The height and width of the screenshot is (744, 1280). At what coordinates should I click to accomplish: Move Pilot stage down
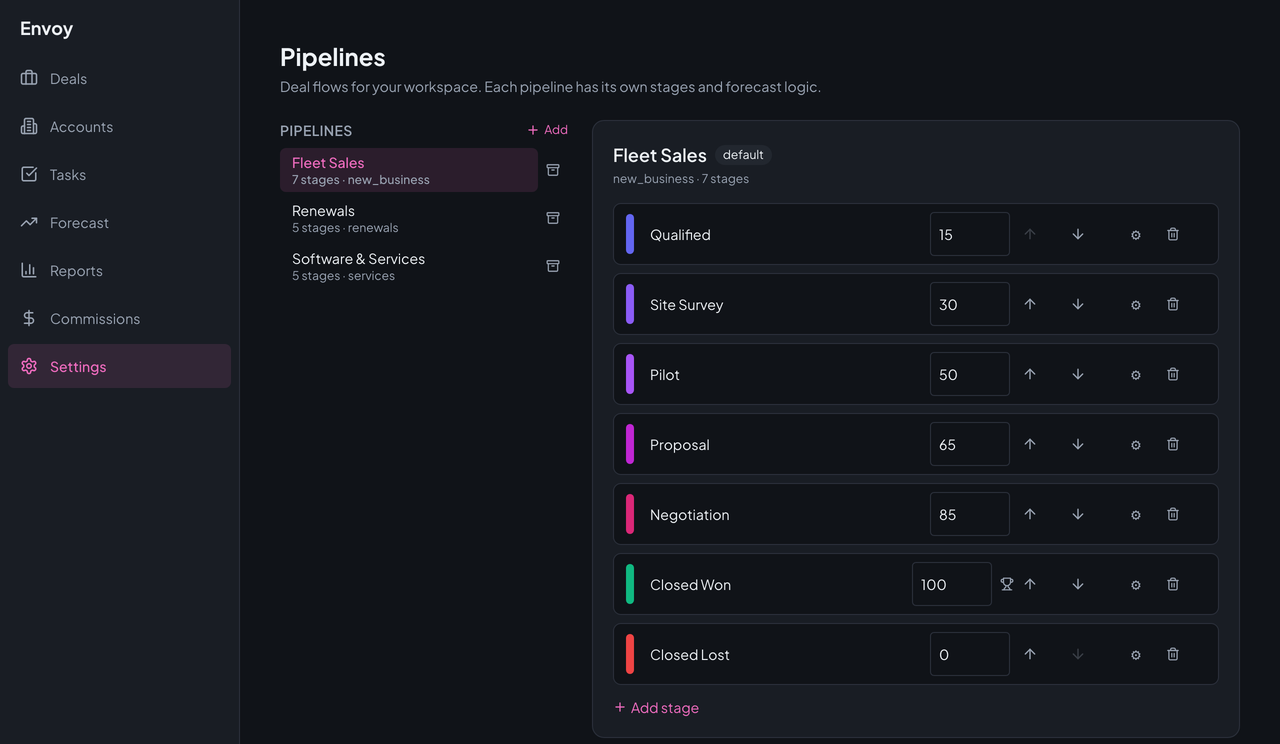pyautogui.click(x=1078, y=374)
